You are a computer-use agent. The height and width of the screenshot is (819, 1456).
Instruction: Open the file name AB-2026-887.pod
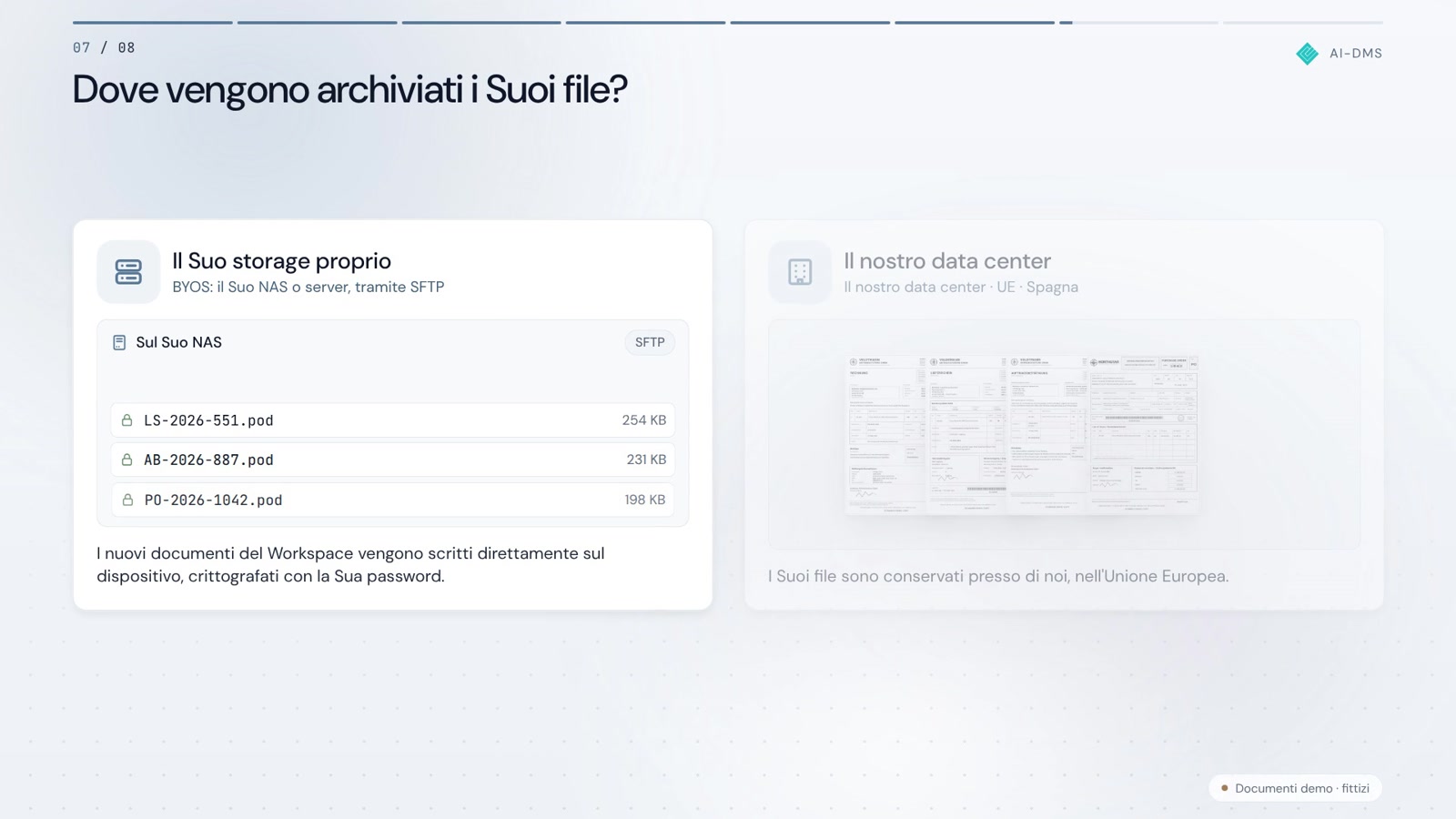[208, 460]
